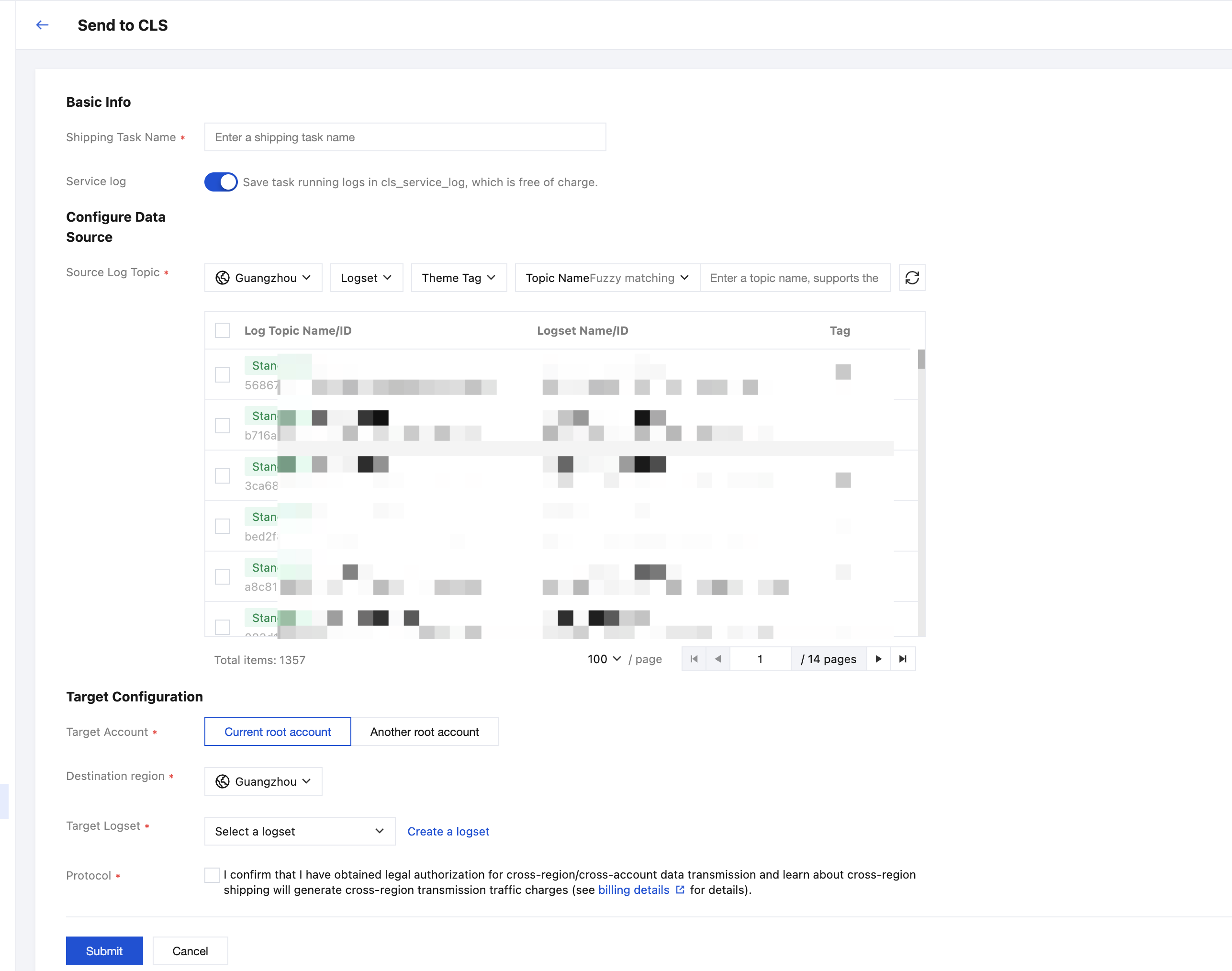Jump to the first page of topics
Viewport: 1232px width, 971px height.
tap(694, 659)
